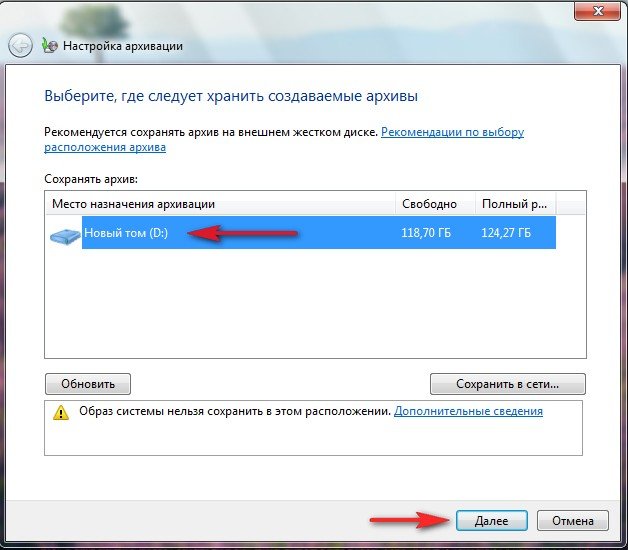Click the 124,27 ГБ total size value
This screenshot has width=628, height=550.
(506, 233)
